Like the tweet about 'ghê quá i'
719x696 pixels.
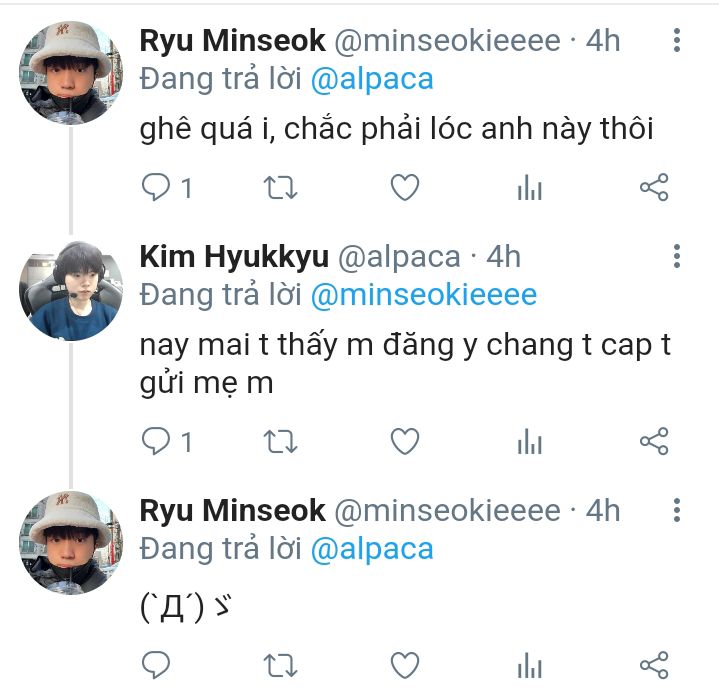pyautogui.click(x=404, y=187)
